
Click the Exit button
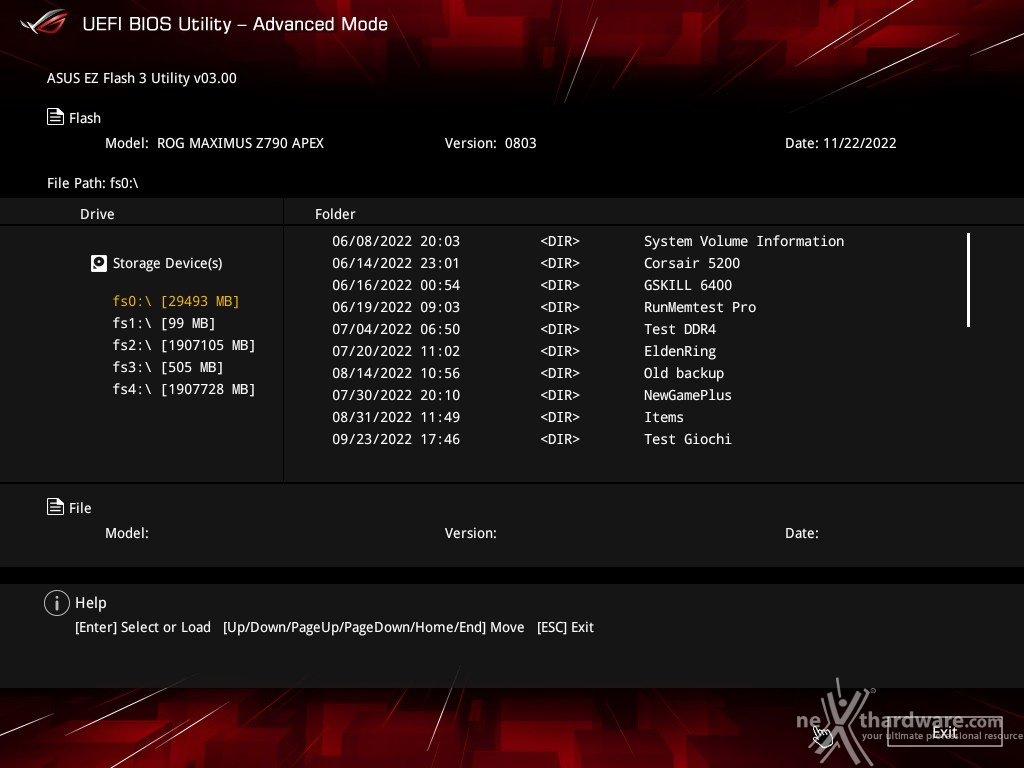(x=944, y=732)
